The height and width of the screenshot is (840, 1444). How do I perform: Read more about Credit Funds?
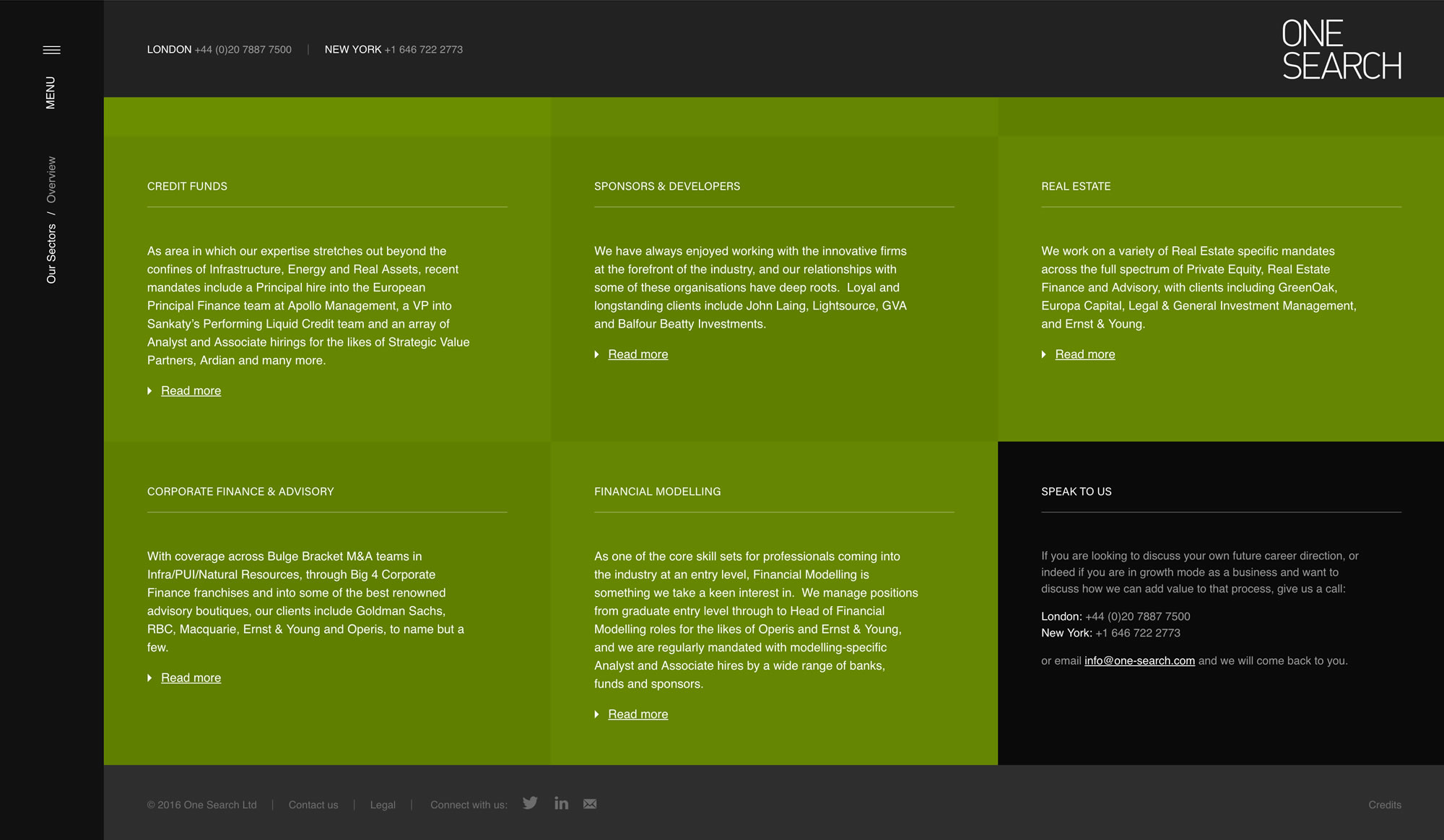click(191, 390)
